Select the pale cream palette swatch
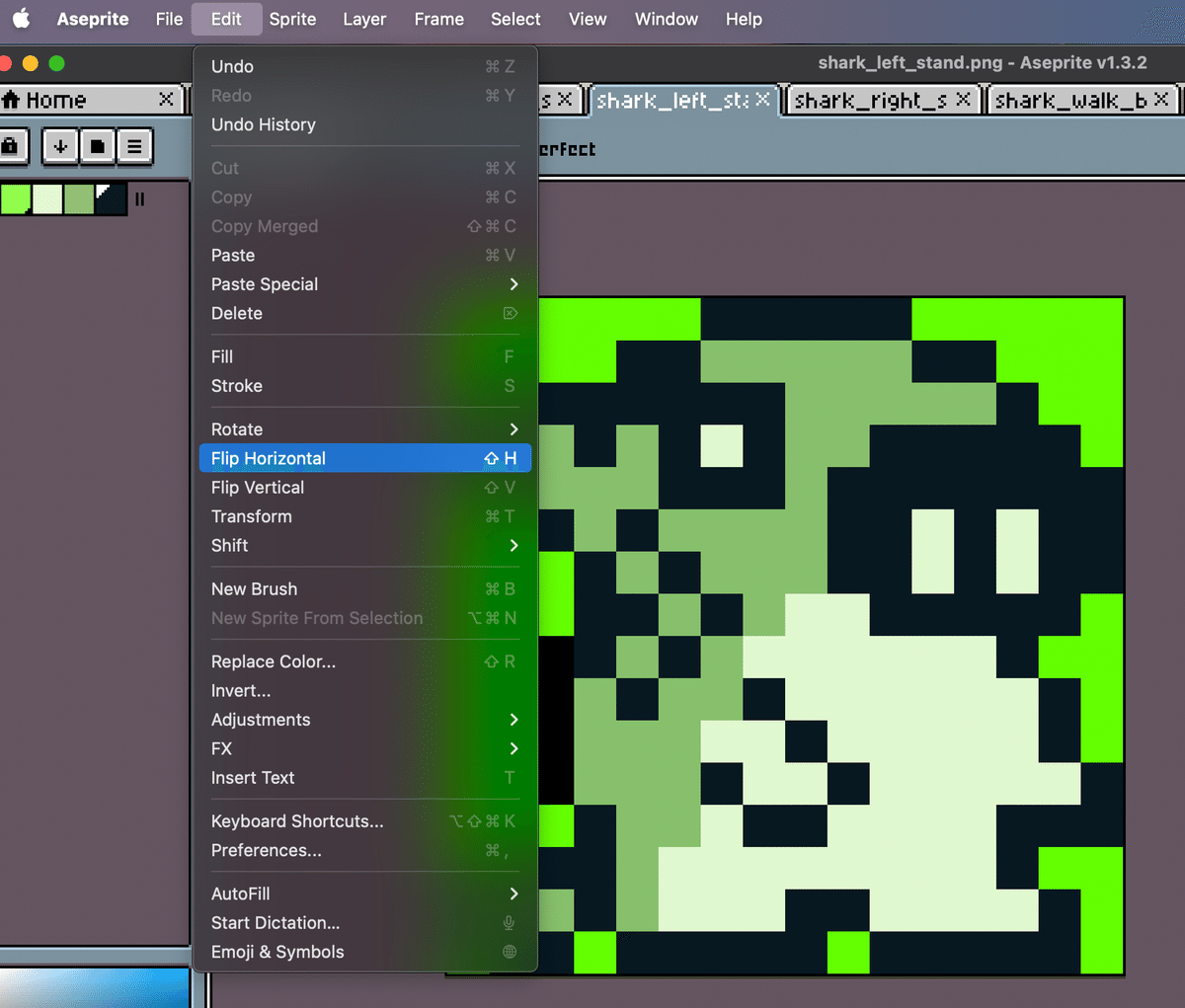This screenshot has width=1185, height=1008. [47, 198]
